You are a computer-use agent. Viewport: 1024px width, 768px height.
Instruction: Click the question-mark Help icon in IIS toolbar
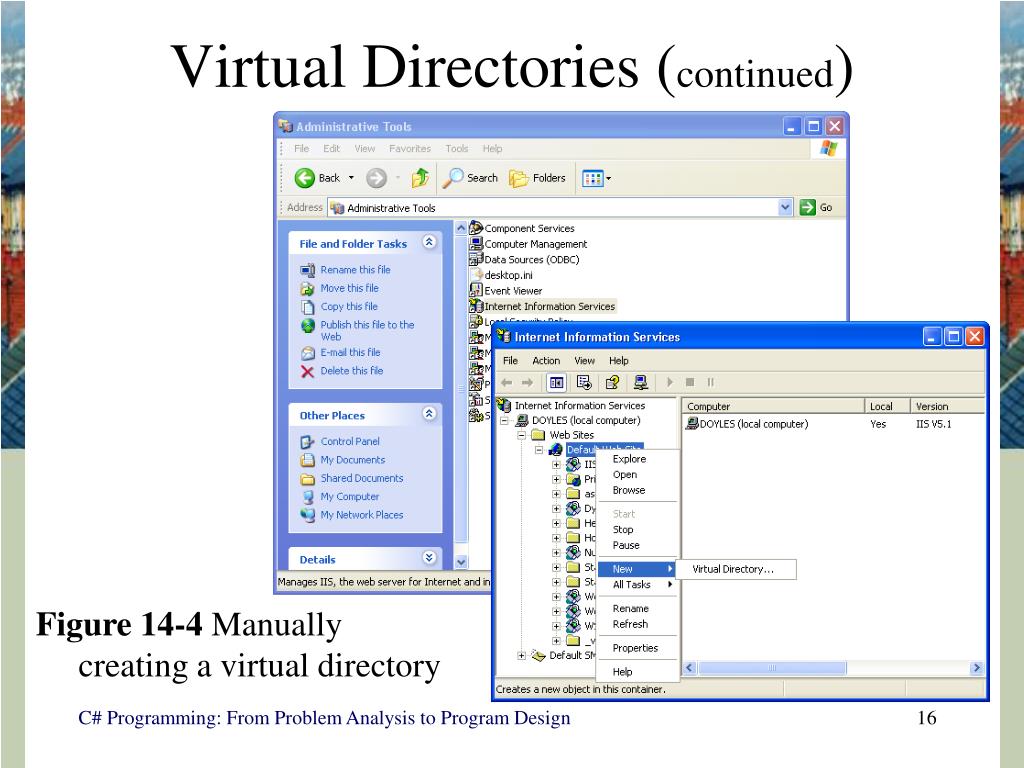613,383
